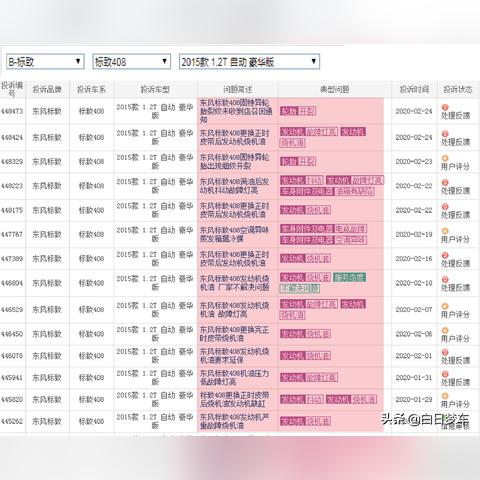Expand the 2015款 1.2T 自动 豪华版 model dropdown

click(249, 62)
